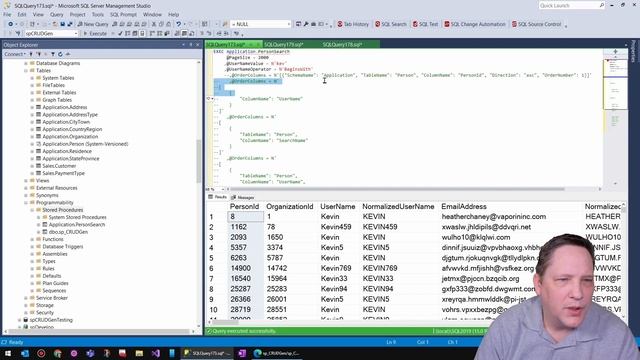Open the Windows Start menu
Screen dimensions: 640x360
[x=8, y=353]
